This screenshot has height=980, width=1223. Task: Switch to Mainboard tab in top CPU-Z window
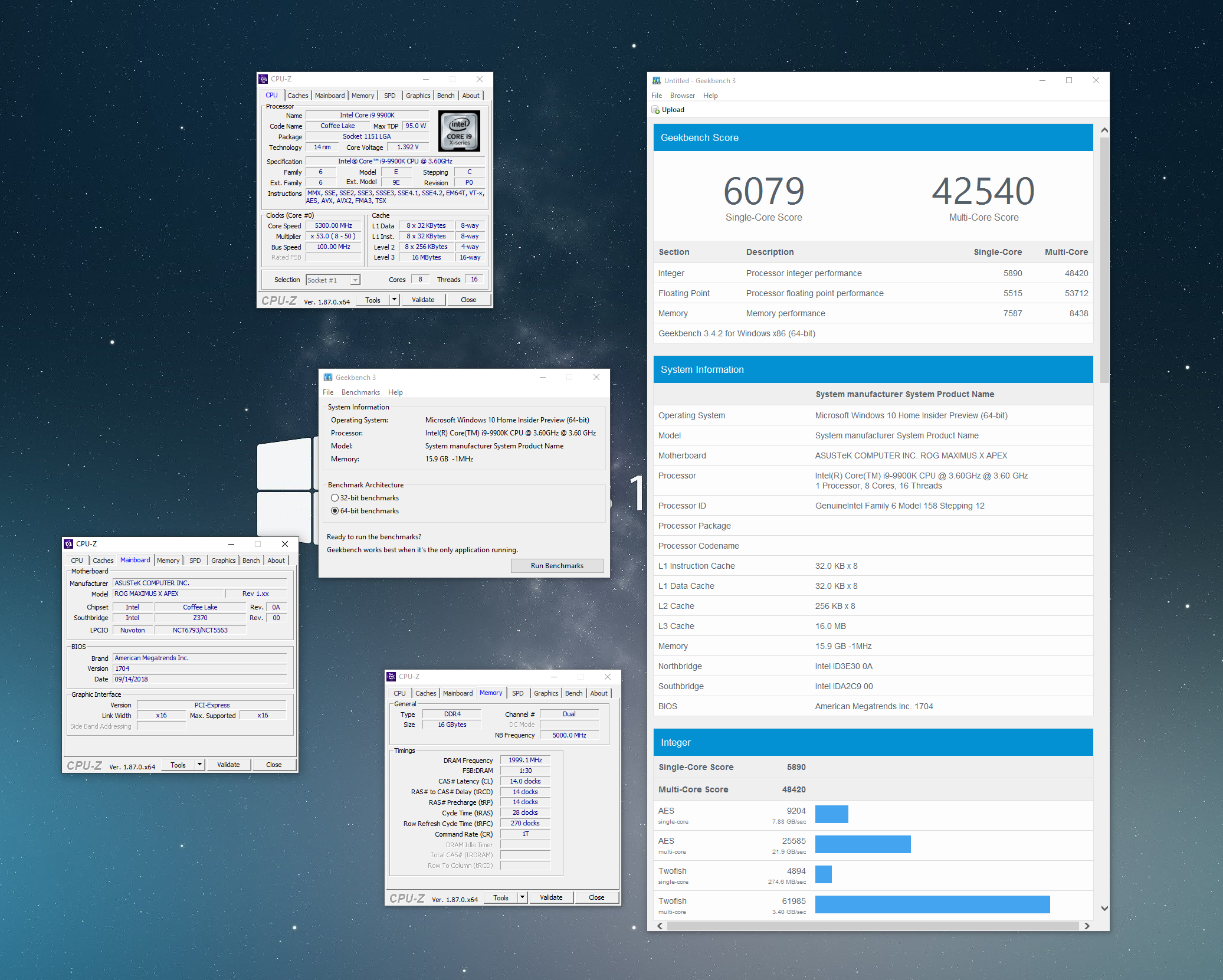coord(330,96)
